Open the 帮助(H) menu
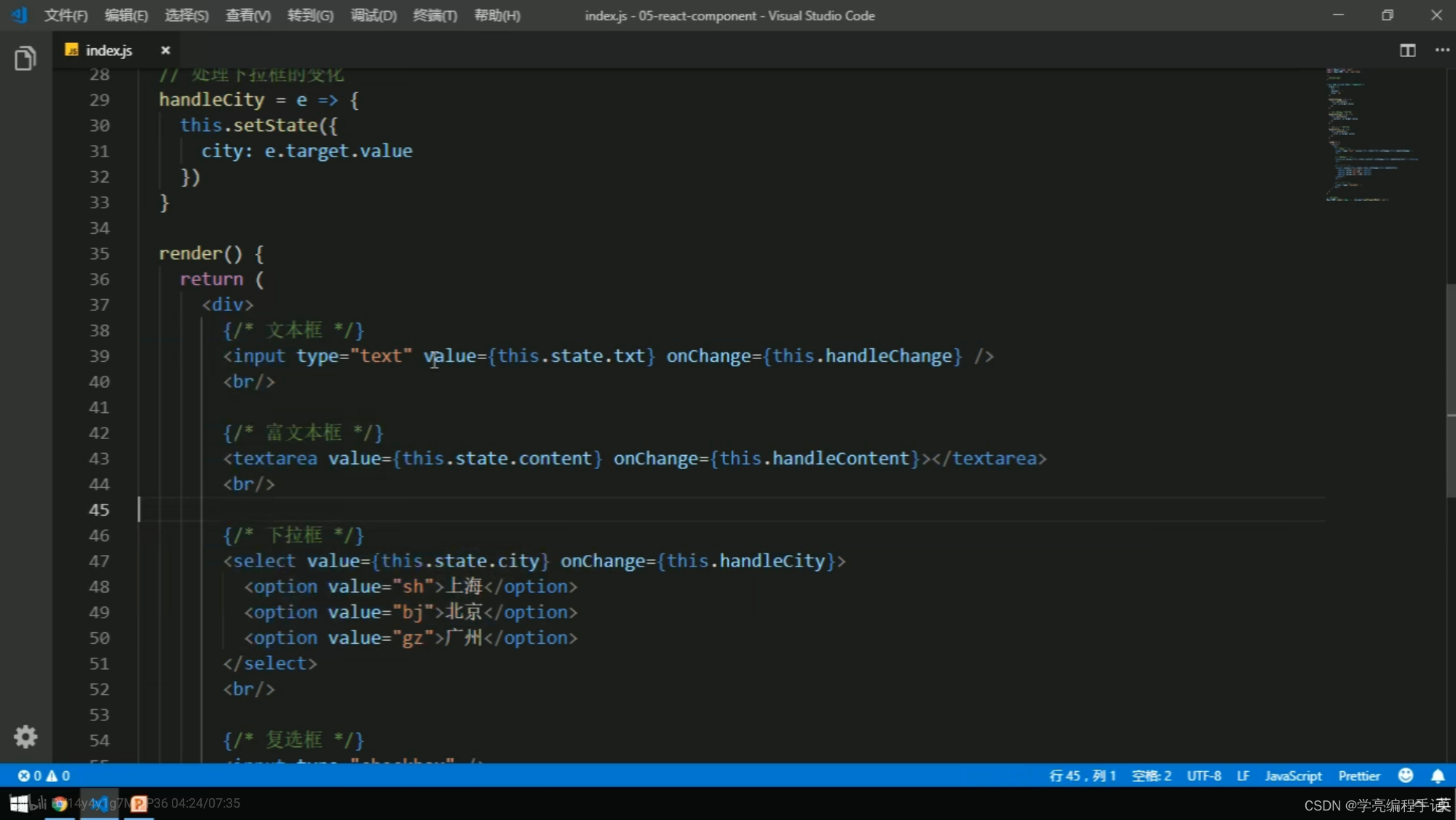The width and height of the screenshot is (1456, 820). pyautogui.click(x=497, y=15)
